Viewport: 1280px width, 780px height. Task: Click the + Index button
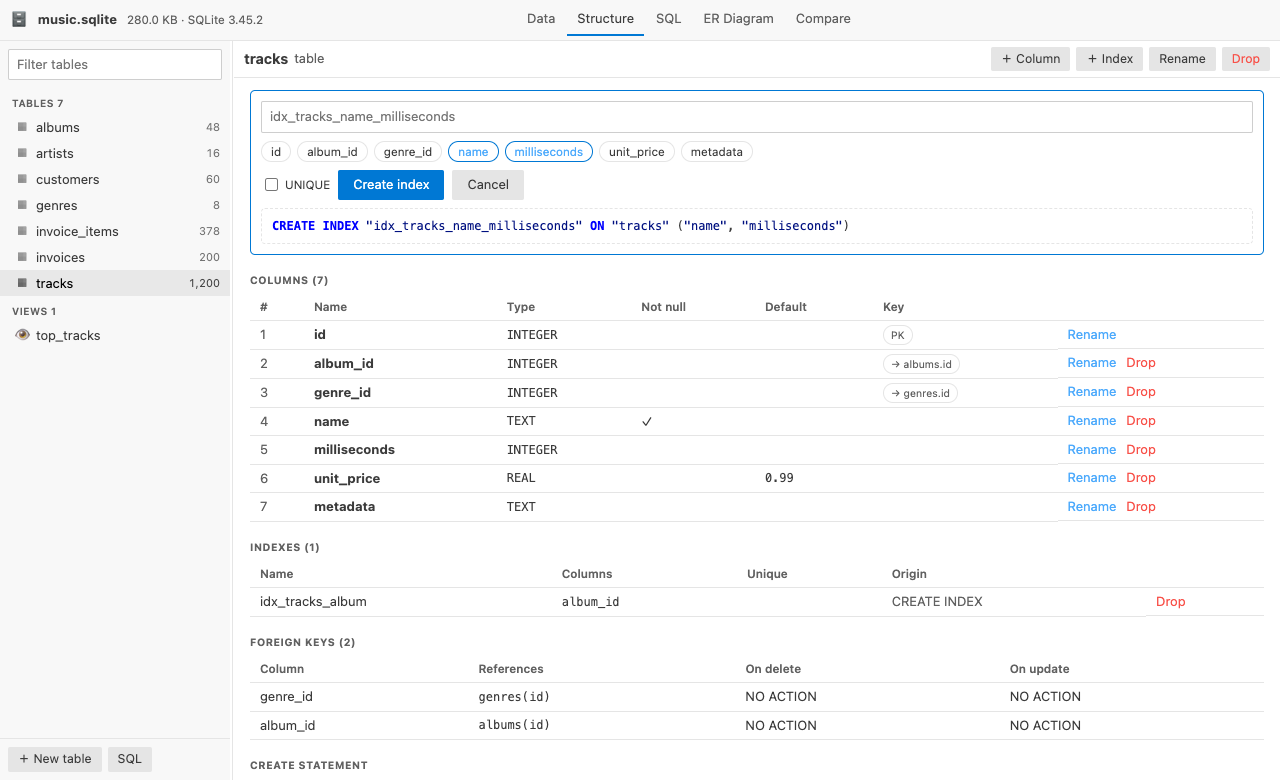[1110, 59]
